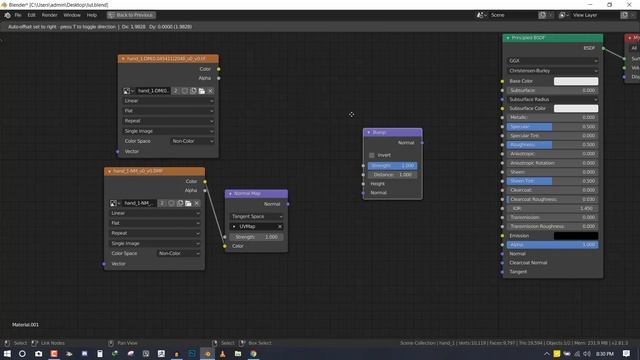Open Chrome from the taskbar
The height and width of the screenshot is (360, 640).
pyautogui.click(x=253, y=354)
